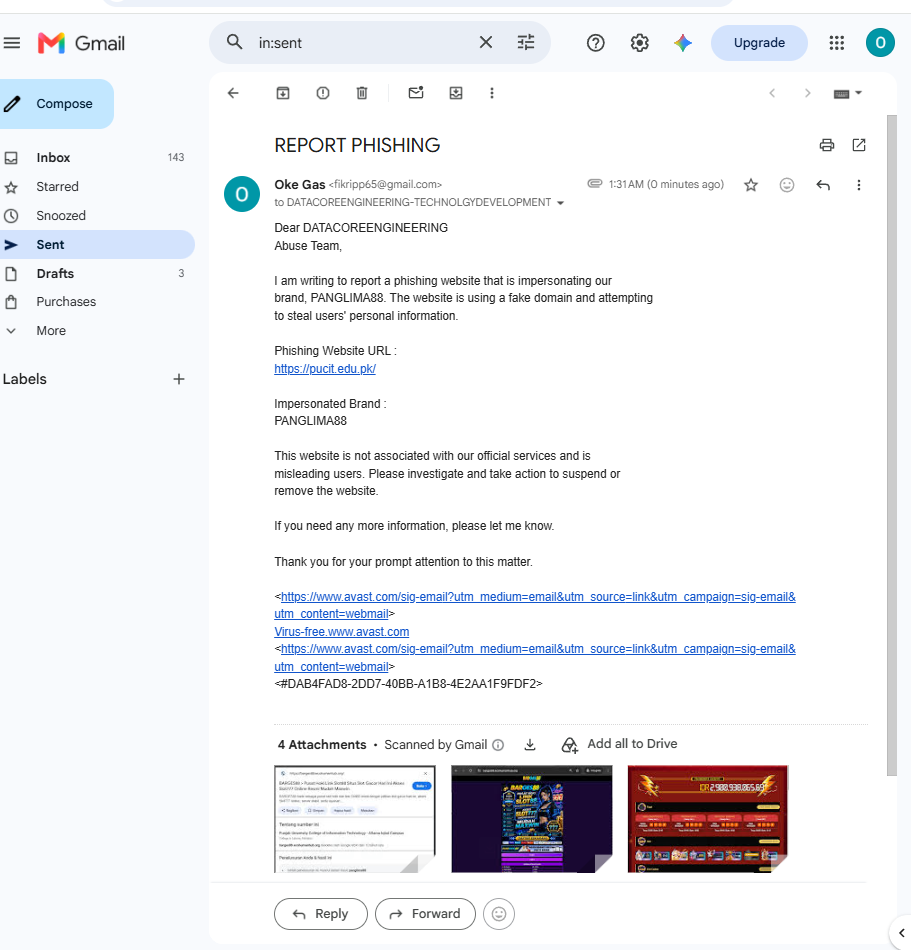Compose a new email

click(55, 104)
